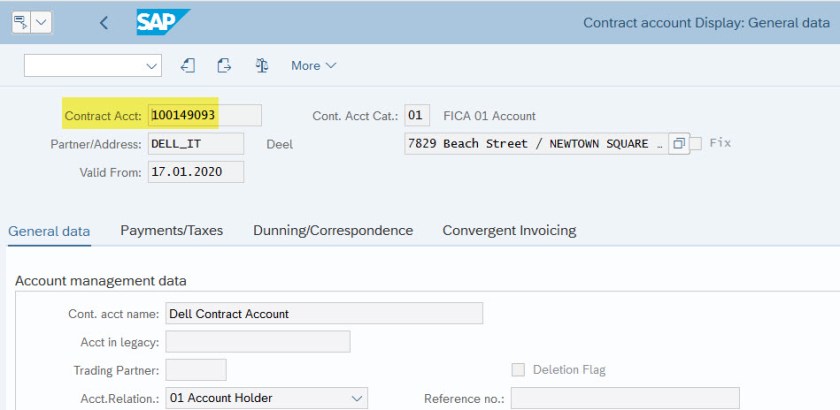
Task: Click the back arrow in the header
Action: (x=104, y=22)
